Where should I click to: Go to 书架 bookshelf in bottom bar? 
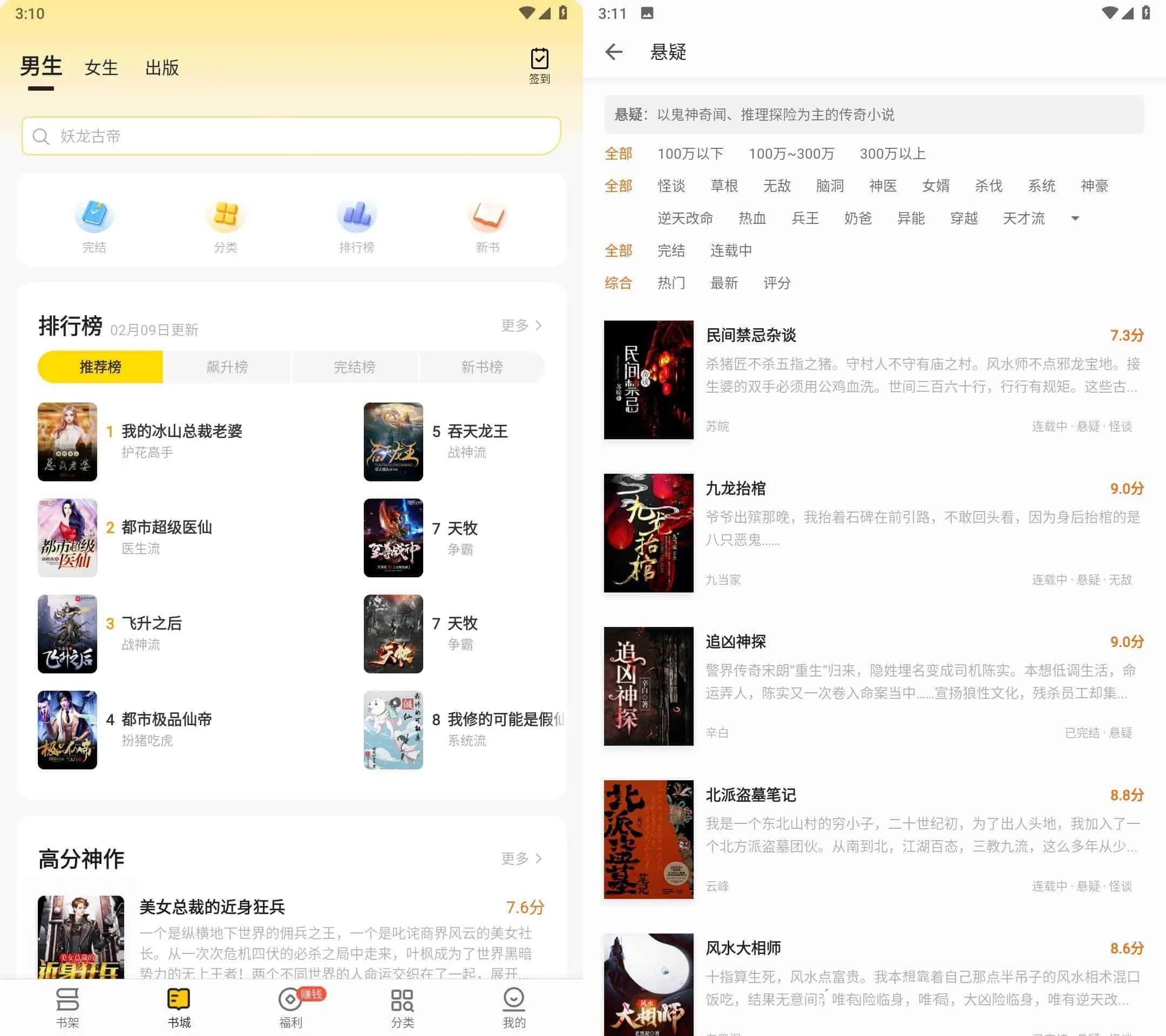tap(67, 1007)
